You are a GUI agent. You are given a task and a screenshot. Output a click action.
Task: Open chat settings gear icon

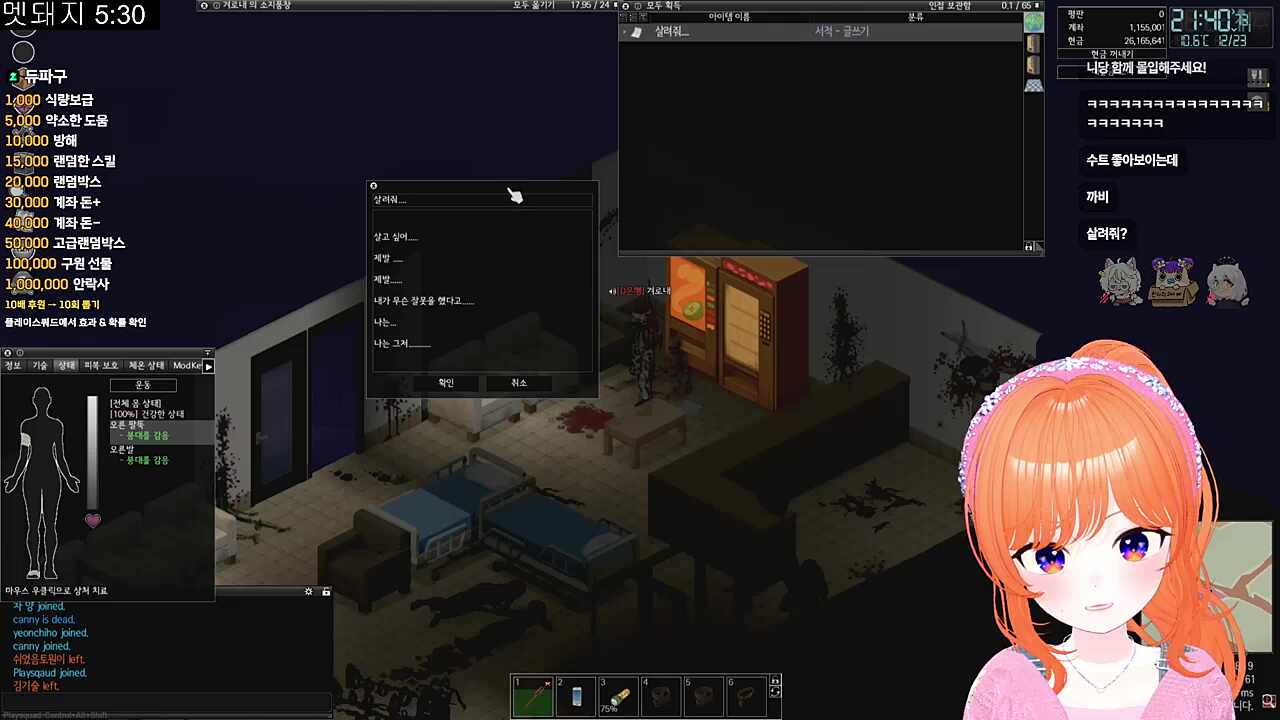click(x=309, y=592)
